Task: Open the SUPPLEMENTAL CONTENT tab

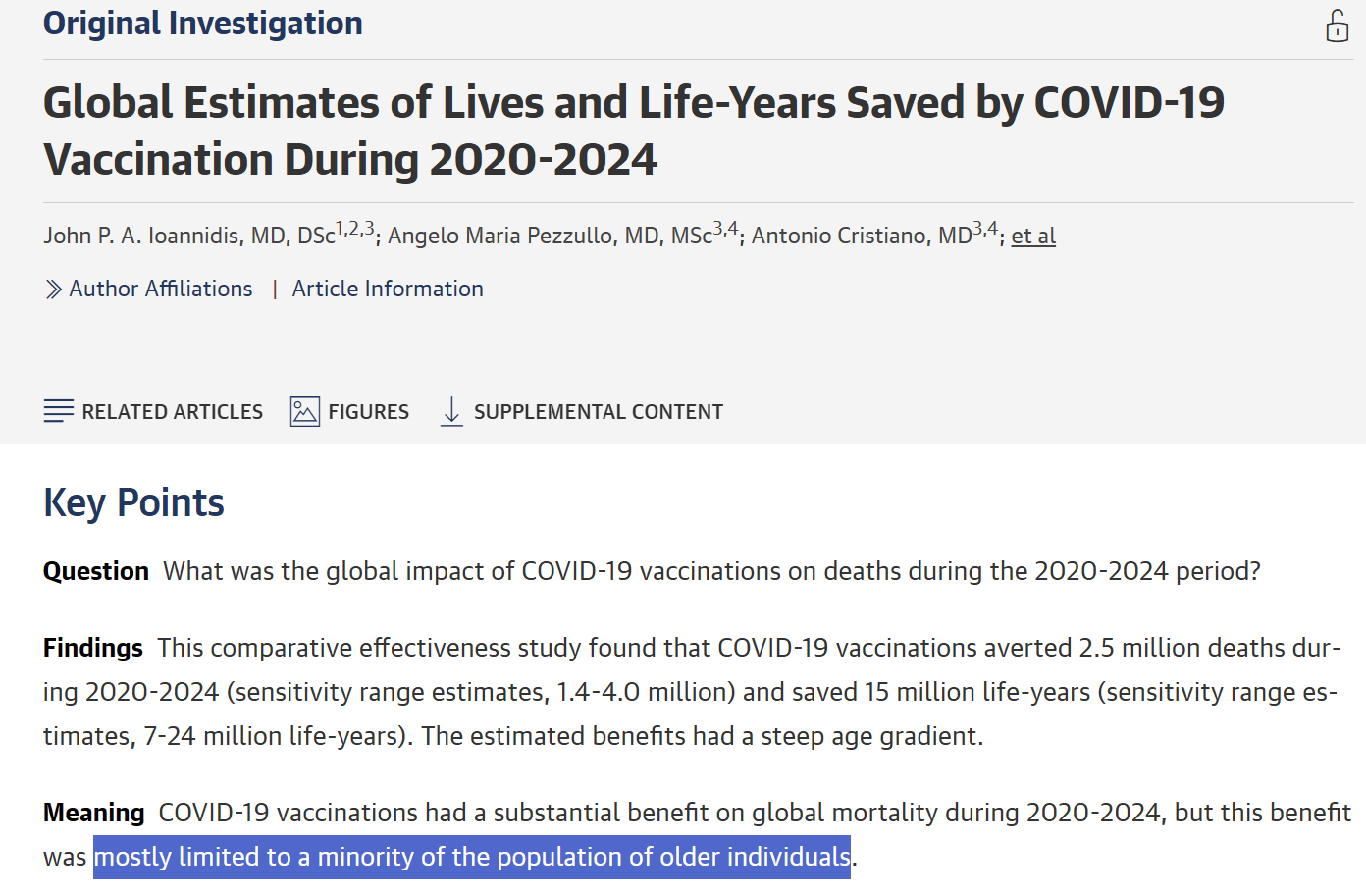Action: (582, 411)
